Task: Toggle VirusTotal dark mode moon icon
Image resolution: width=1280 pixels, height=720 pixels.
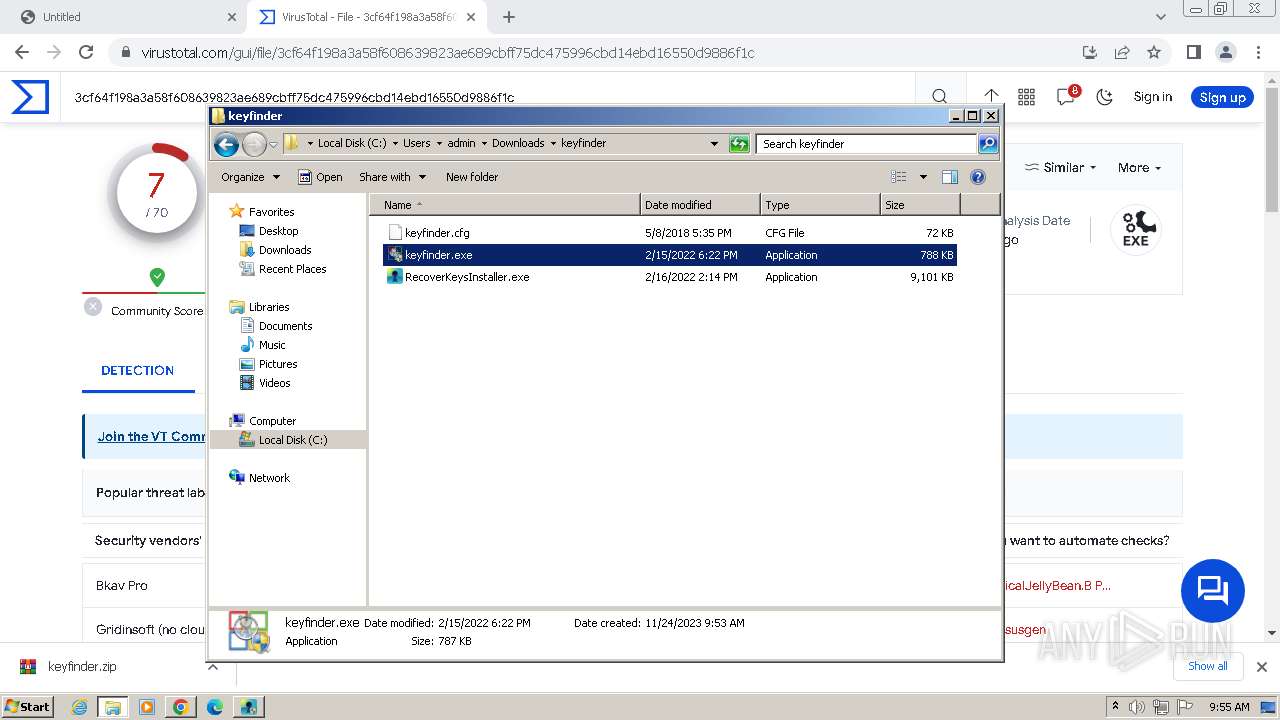Action: coord(1105,97)
